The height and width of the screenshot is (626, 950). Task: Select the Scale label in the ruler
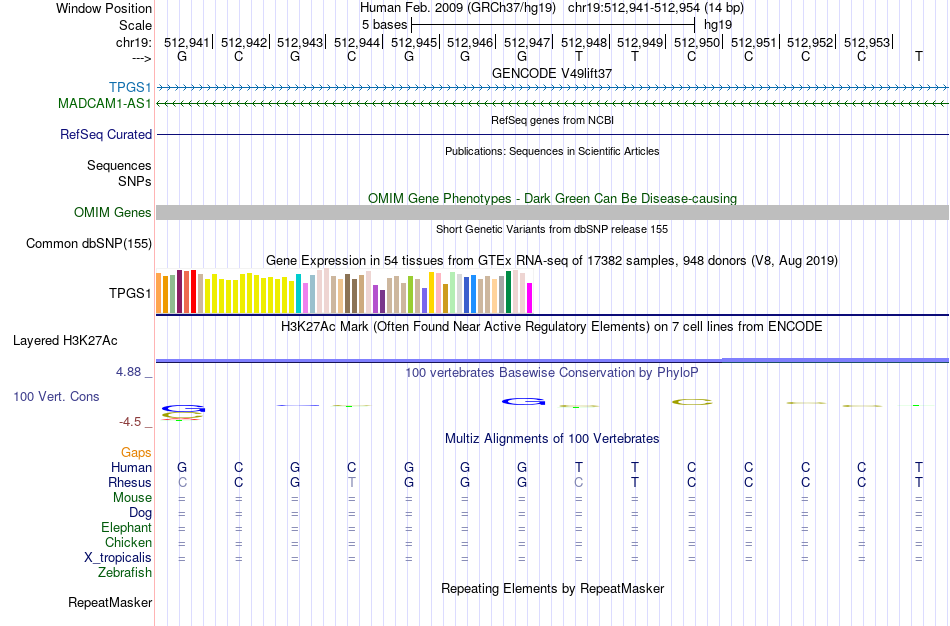[135, 25]
